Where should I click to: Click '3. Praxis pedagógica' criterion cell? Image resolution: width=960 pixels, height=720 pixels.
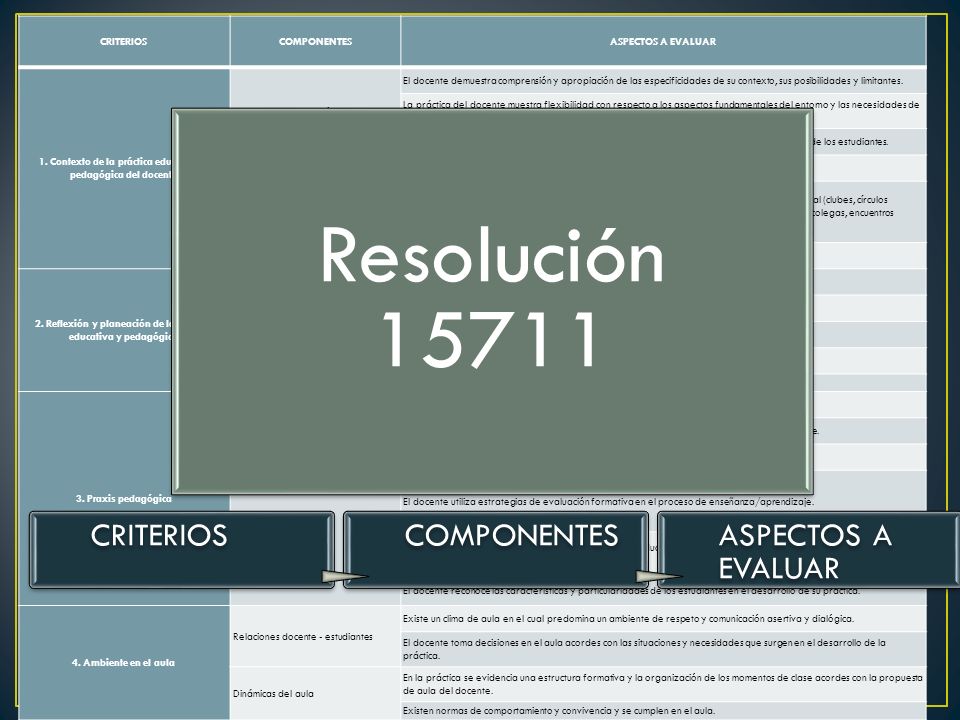[124, 498]
